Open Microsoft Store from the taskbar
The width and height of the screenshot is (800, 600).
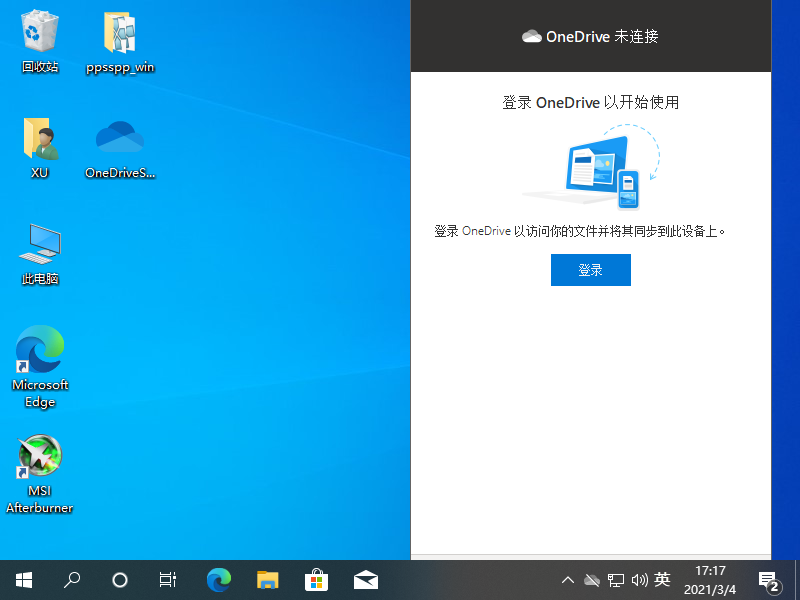pyautogui.click(x=315, y=579)
